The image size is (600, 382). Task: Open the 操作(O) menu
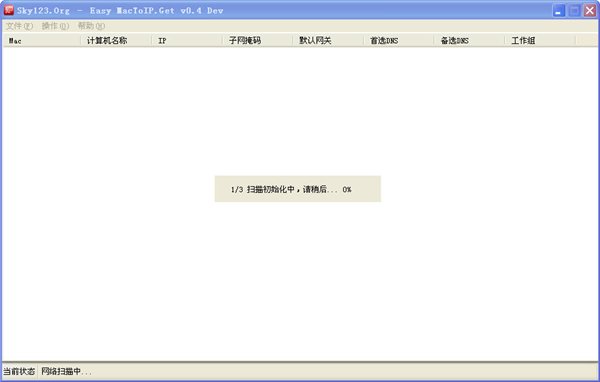point(55,26)
